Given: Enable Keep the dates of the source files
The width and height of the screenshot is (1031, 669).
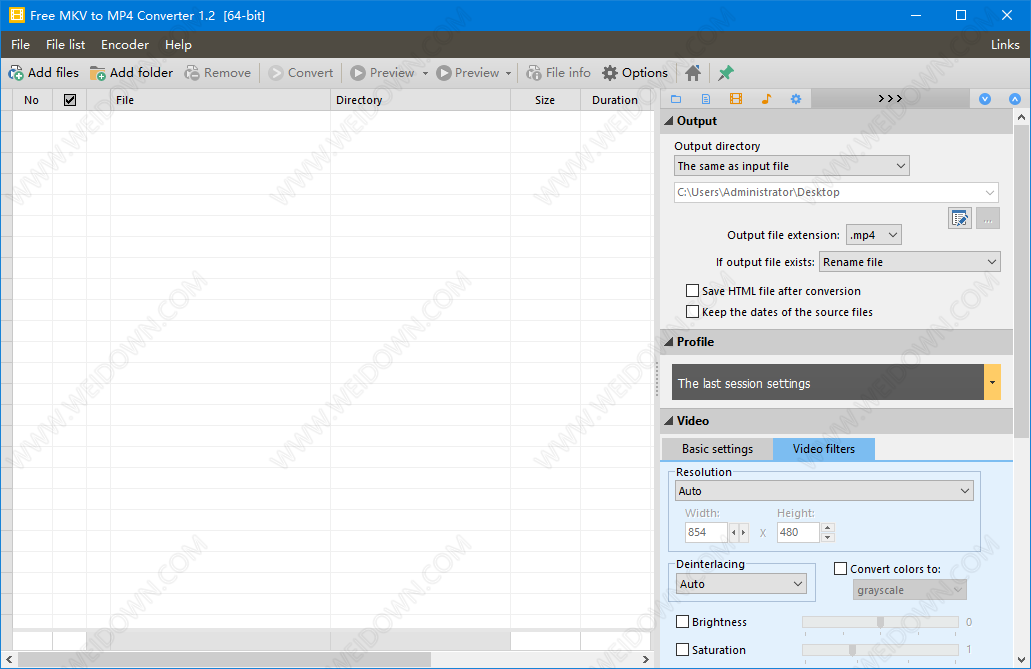Looking at the screenshot, I should click(692, 312).
